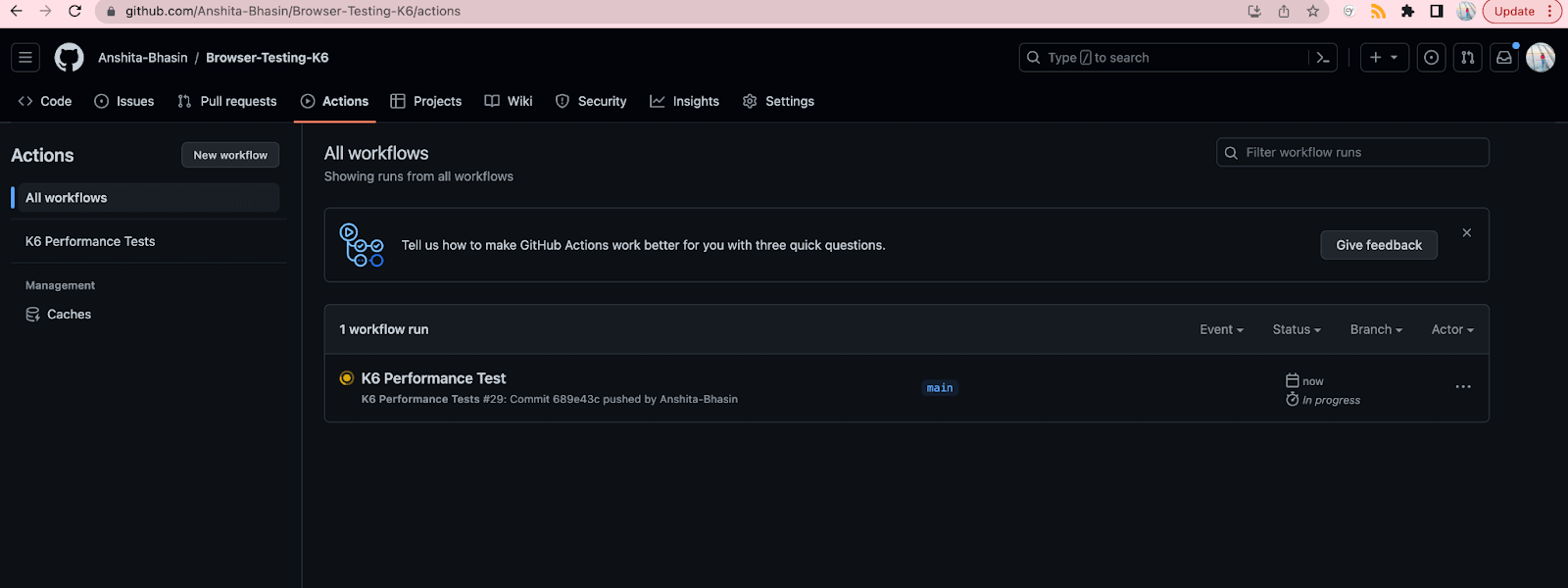Expand the Actor filter dropdown

[x=1452, y=329]
